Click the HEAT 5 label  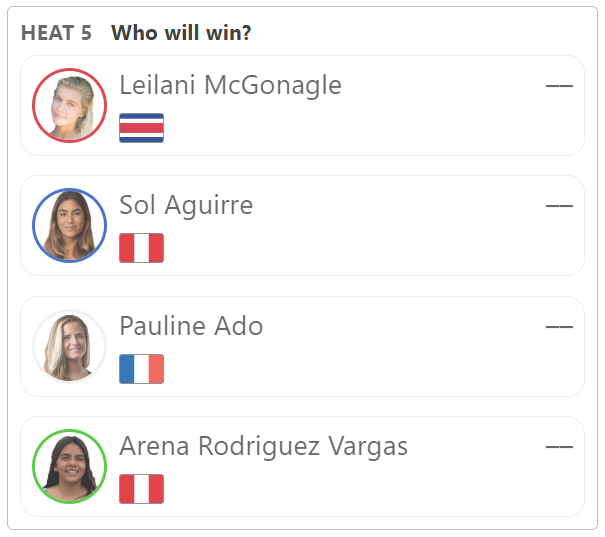56,33
